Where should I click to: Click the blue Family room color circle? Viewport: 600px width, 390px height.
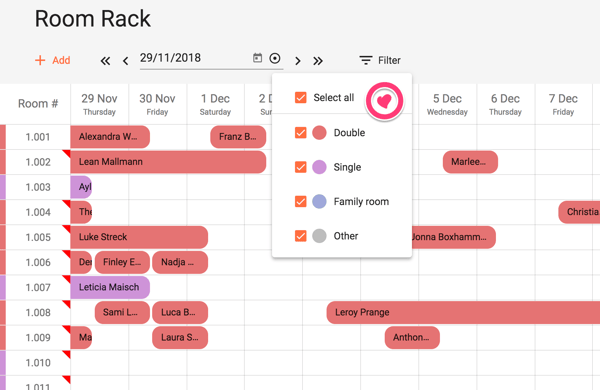[319, 201]
